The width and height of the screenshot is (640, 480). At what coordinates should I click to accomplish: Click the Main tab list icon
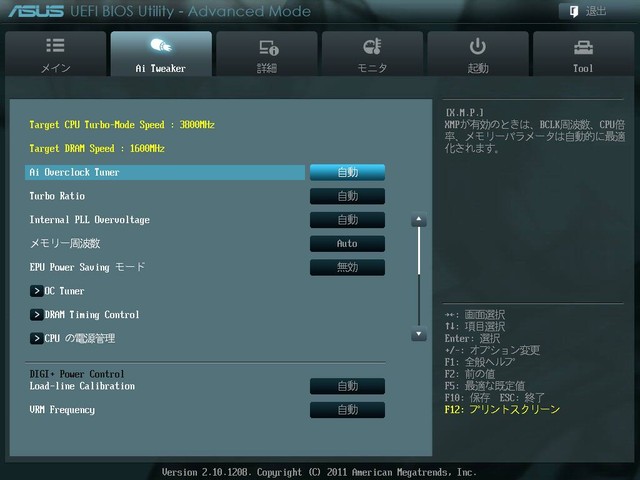[56, 45]
